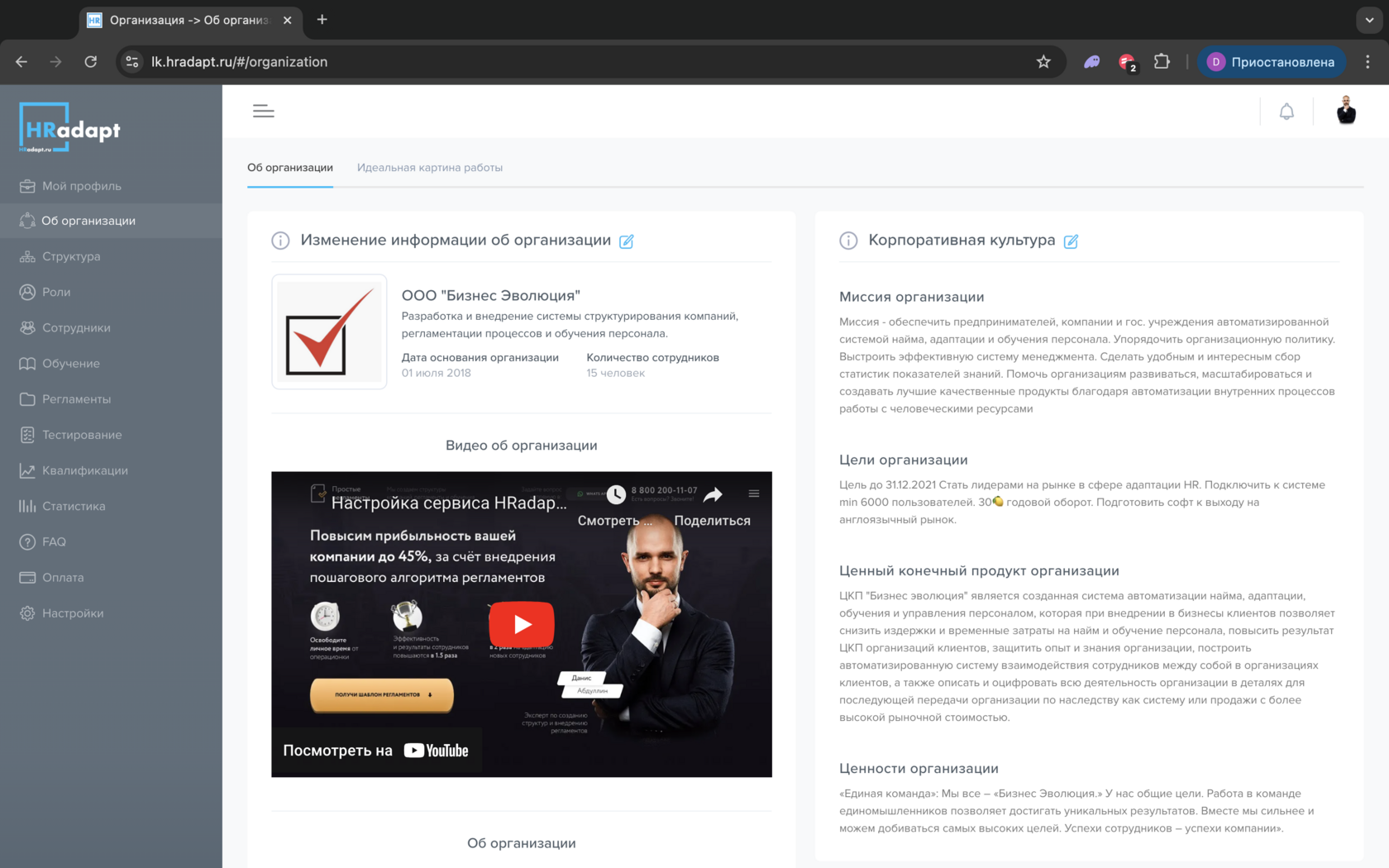Click the video share arrow icon
The image size is (1389, 868).
click(713, 495)
